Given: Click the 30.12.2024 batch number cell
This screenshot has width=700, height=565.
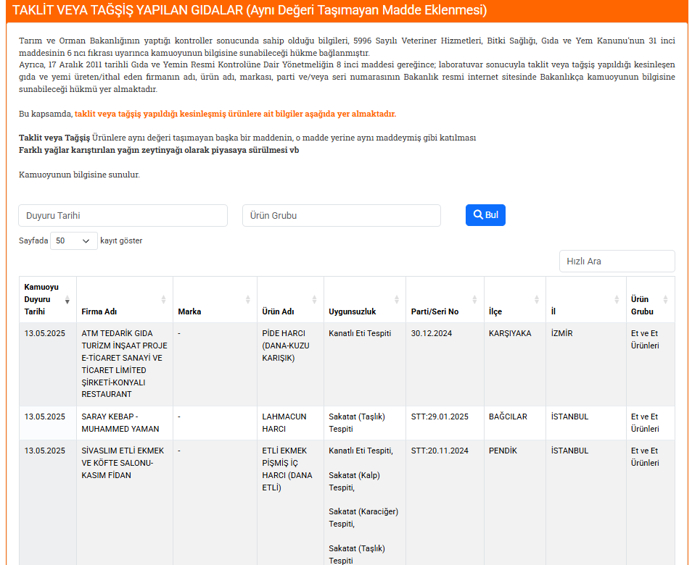Looking at the screenshot, I should pyautogui.click(x=445, y=364).
